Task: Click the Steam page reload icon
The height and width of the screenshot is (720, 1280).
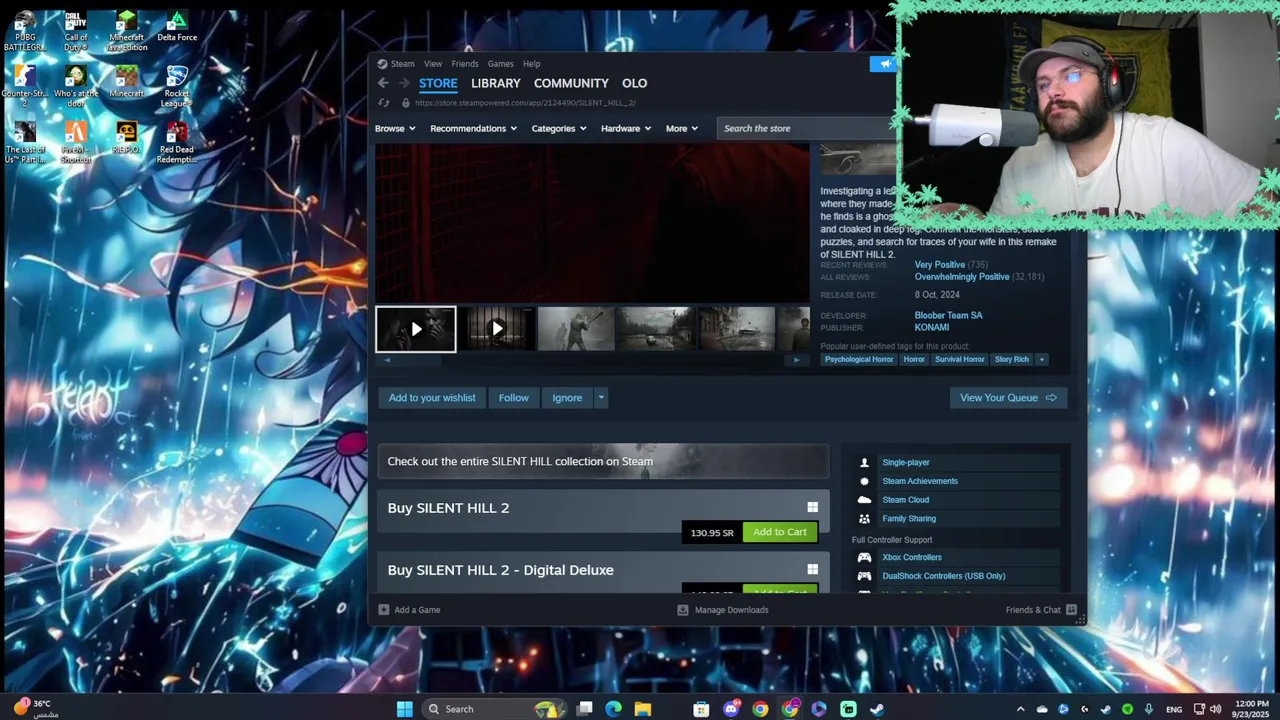Action: pyautogui.click(x=384, y=103)
